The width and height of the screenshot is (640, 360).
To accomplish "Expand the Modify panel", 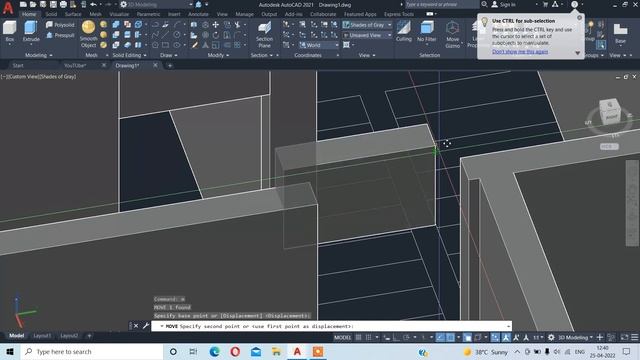I will (x=218, y=55).
